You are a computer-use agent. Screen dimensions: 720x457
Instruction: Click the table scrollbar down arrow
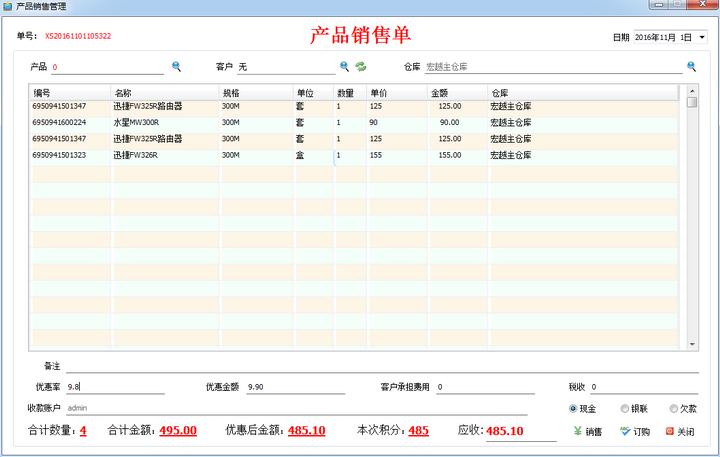[692, 344]
